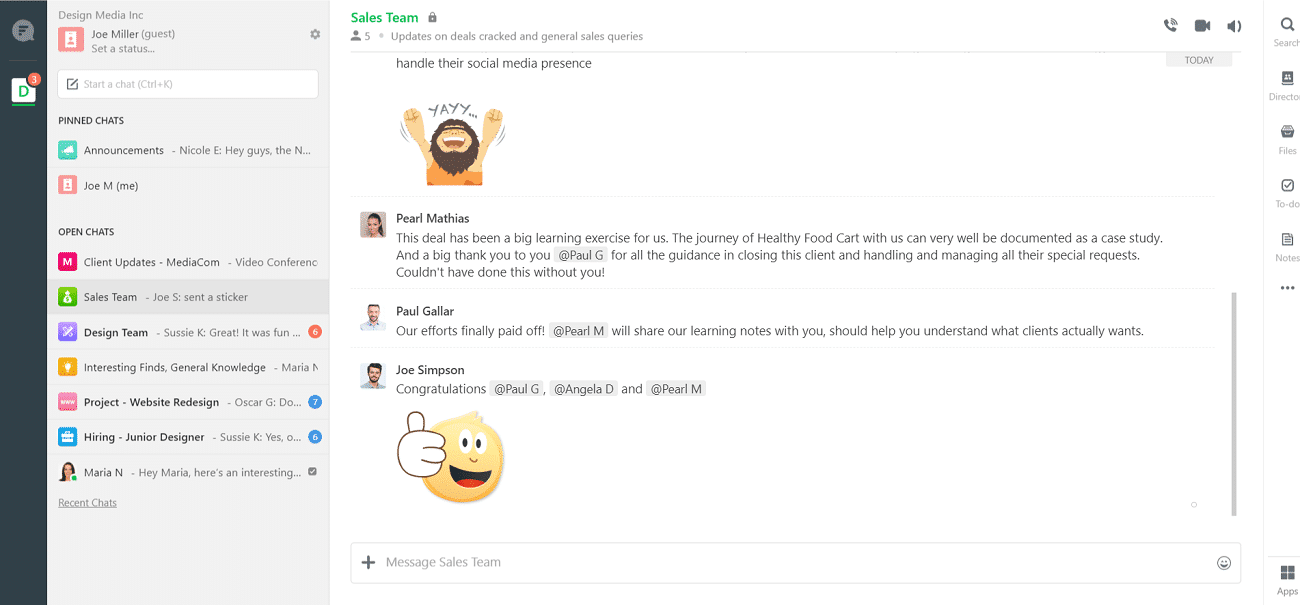
Task: Click the @Paul G mention in Pearl's message
Action: click(x=581, y=254)
